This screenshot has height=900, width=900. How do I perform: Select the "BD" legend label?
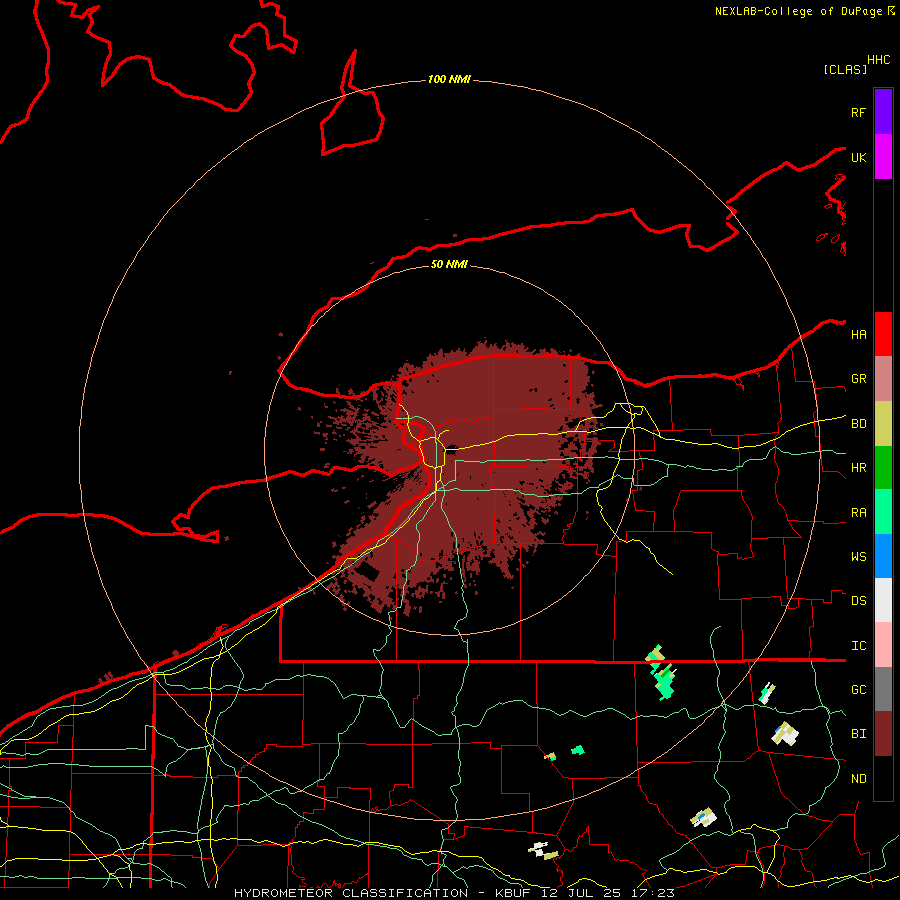pos(858,424)
